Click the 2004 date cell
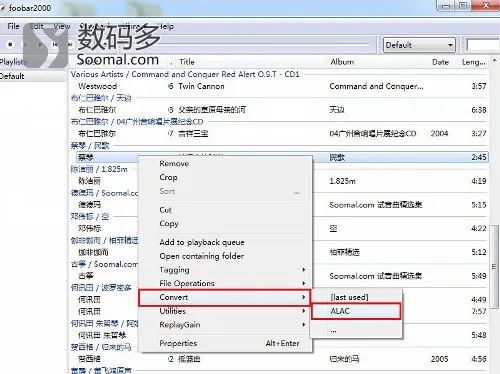 click(x=439, y=133)
